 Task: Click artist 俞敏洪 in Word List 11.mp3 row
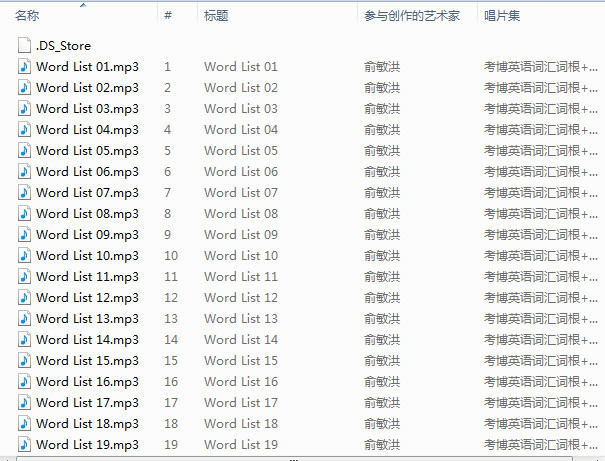click(382, 277)
